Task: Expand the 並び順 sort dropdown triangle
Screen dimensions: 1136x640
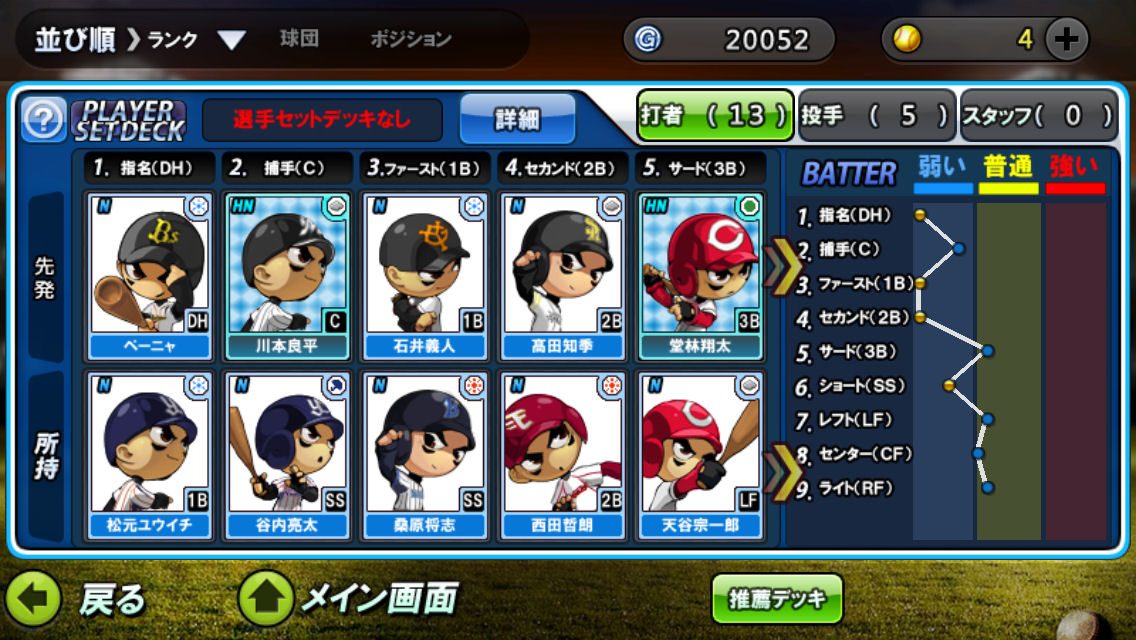Action: 232,40
